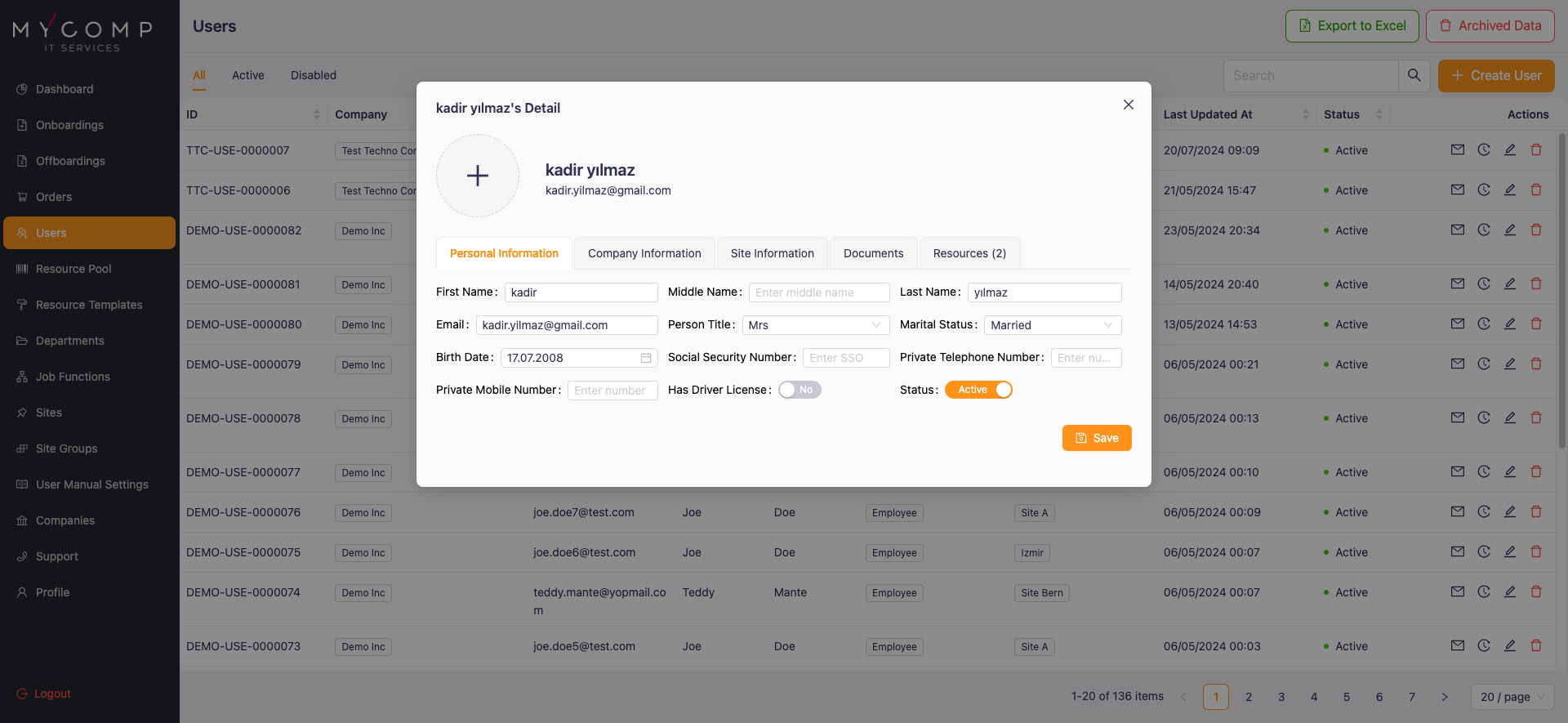Toggle the Active status switch

978,390
